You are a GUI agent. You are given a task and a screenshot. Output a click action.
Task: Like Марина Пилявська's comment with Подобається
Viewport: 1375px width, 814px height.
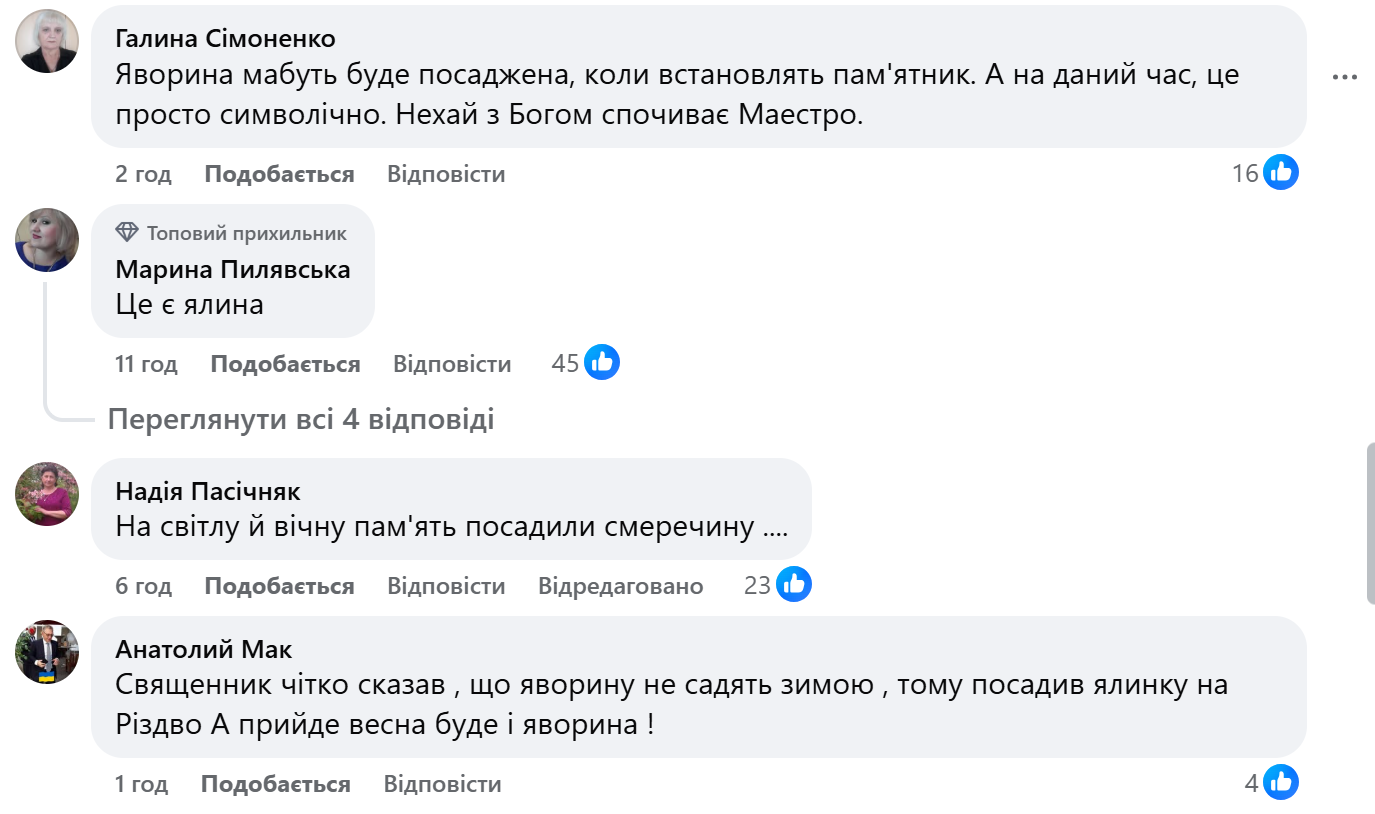[285, 363]
